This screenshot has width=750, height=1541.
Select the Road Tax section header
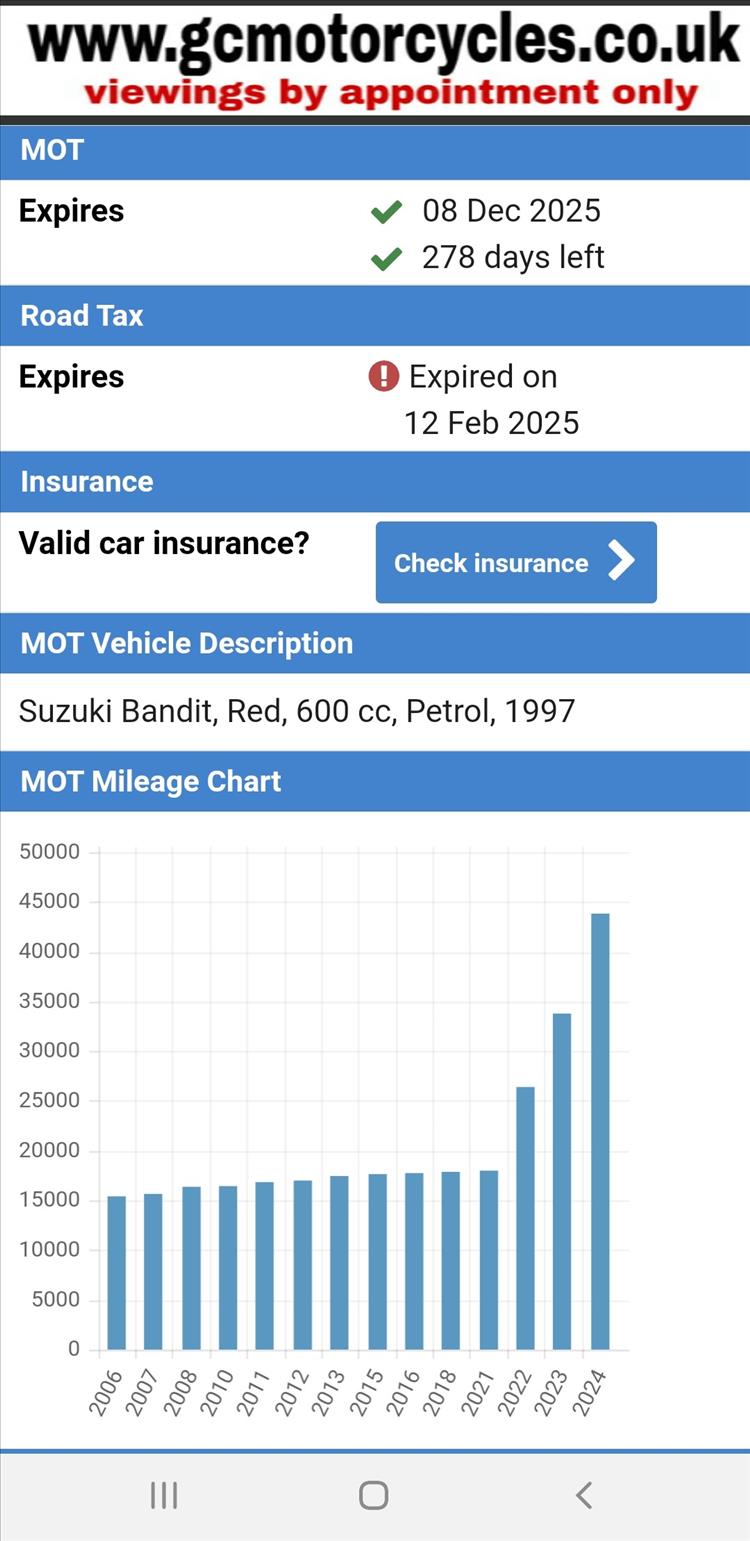point(375,316)
